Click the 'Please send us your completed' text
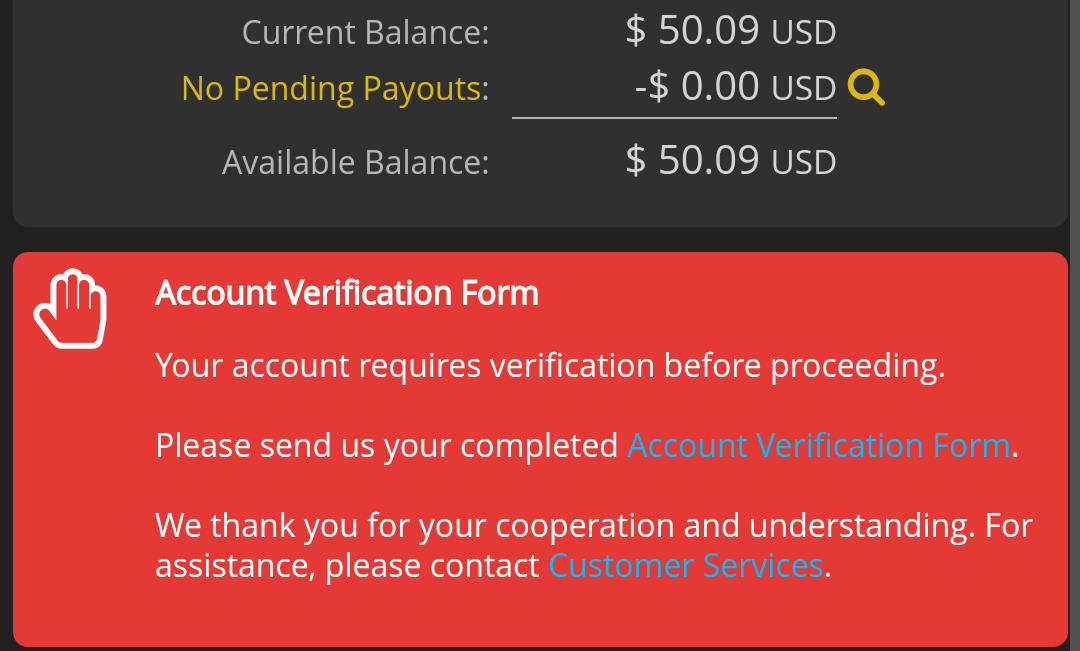This screenshot has width=1080, height=651. [x=386, y=446]
